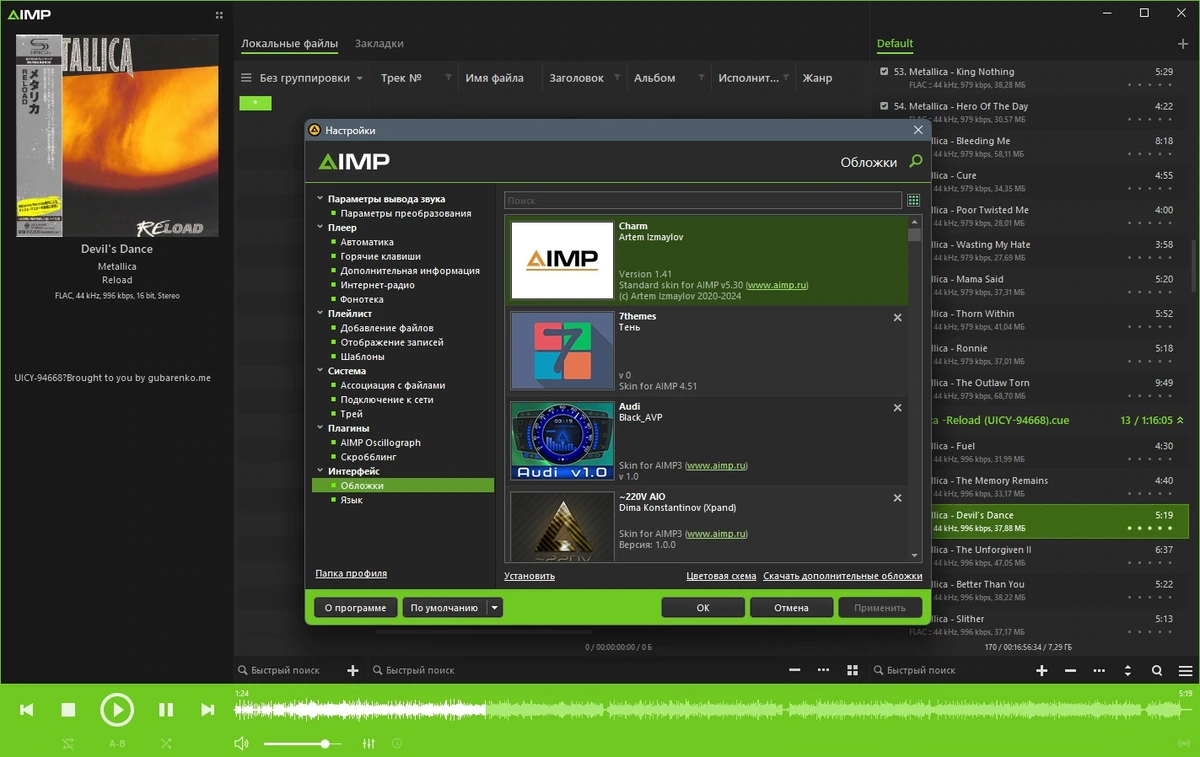Image resolution: width=1200 pixels, height=757 pixels.
Task: Select the 'Default' playlist tab
Action: coord(895,44)
